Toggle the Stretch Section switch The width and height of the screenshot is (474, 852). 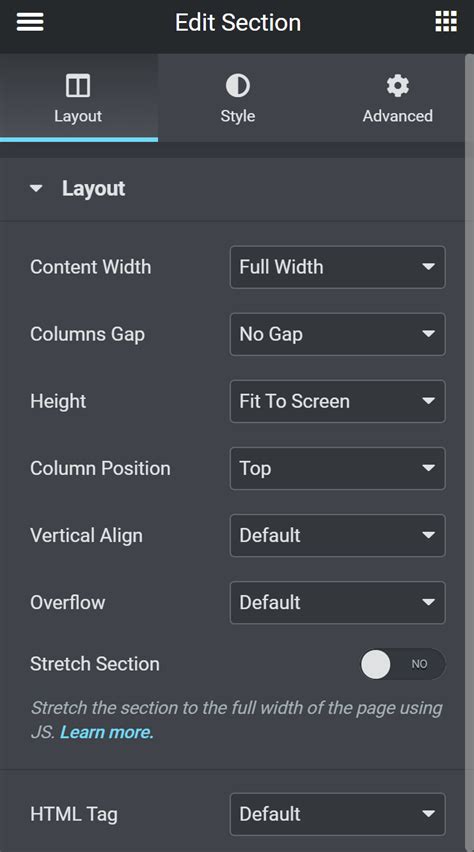(x=403, y=664)
